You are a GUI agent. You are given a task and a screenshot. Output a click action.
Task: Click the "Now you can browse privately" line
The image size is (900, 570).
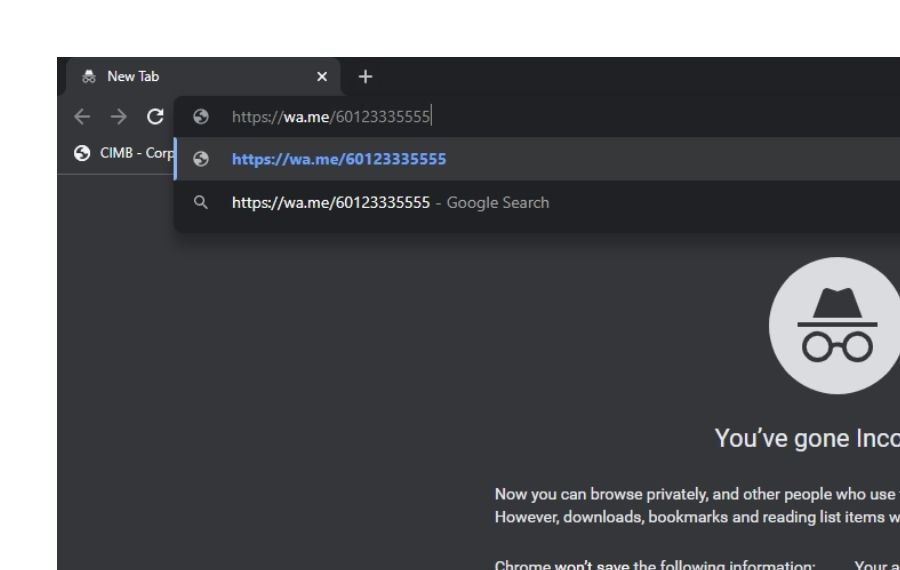click(x=697, y=494)
